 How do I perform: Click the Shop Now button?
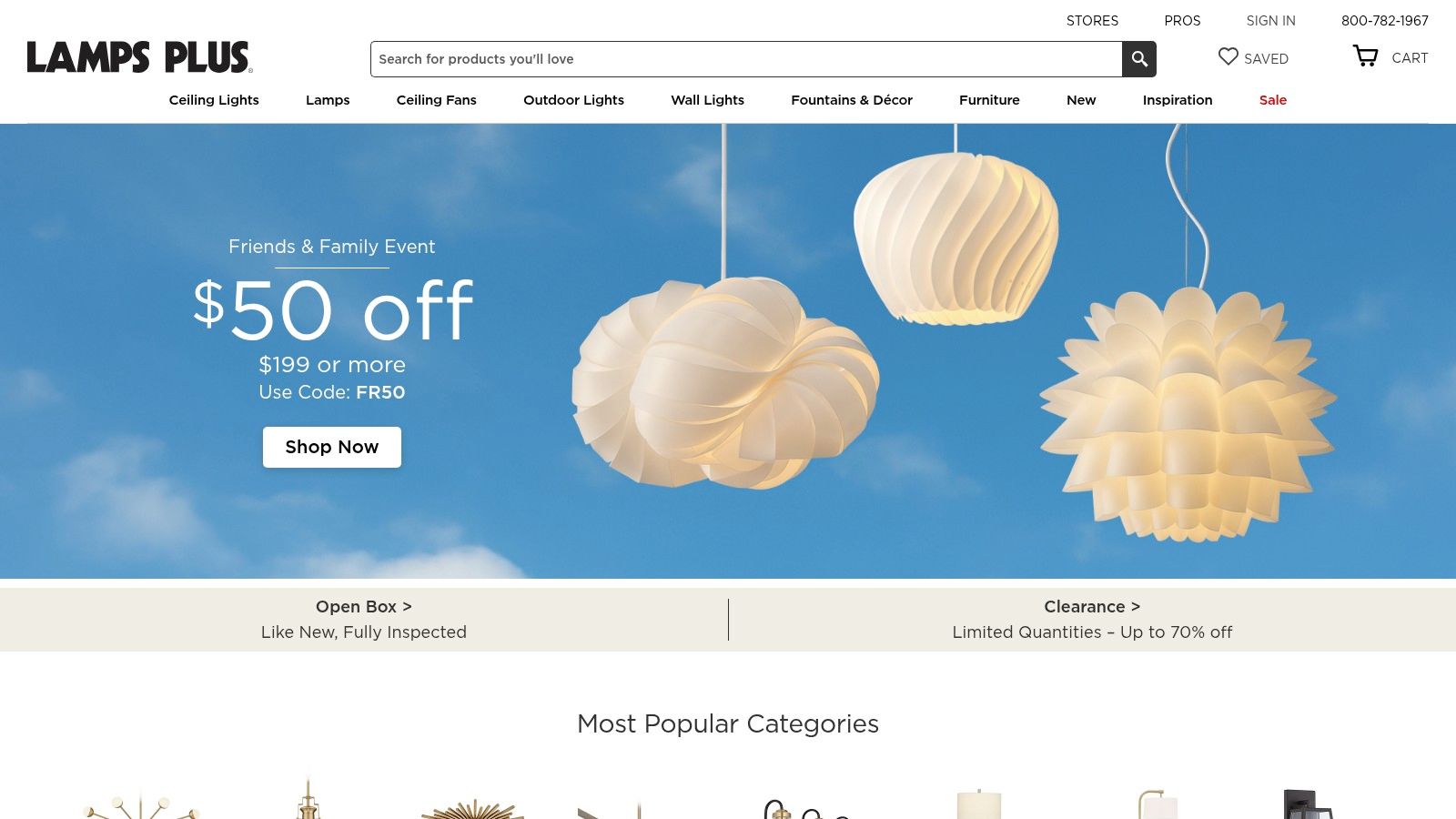pyautogui.click(x=332, y=447)
